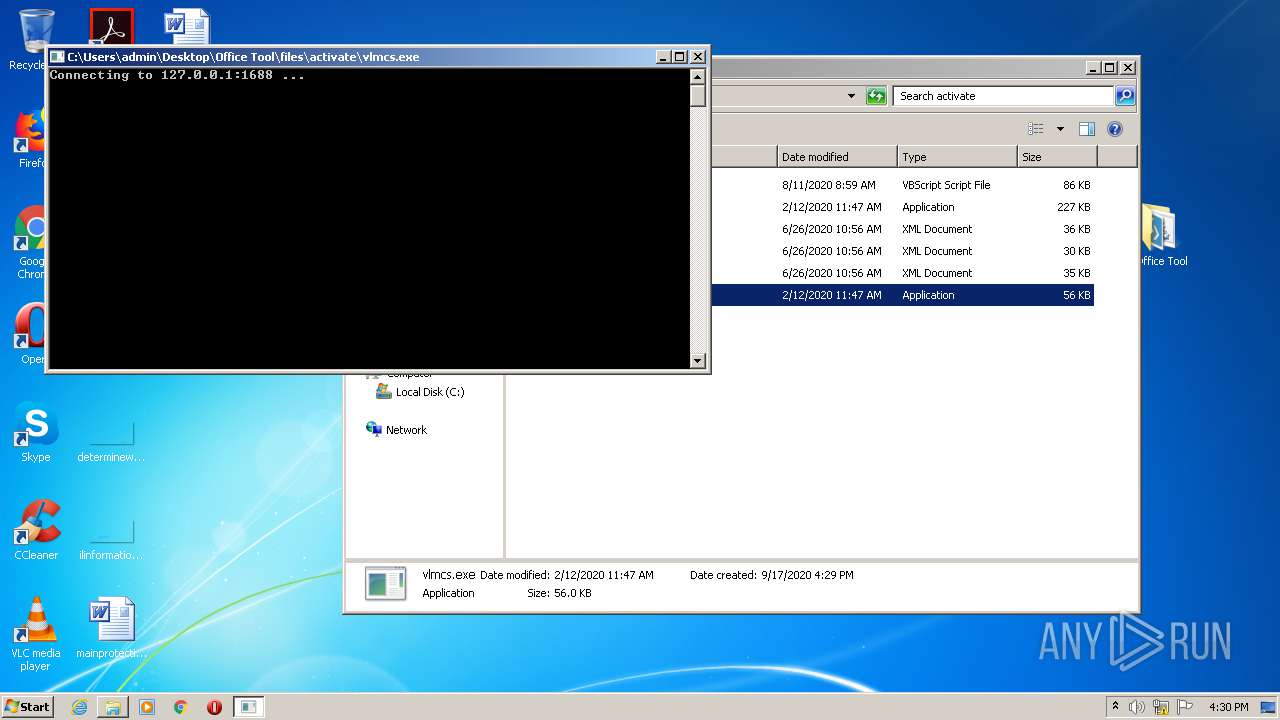Sort by Size column header
This screenshot has width=1280, height=720.
[x=1057, y=157]
